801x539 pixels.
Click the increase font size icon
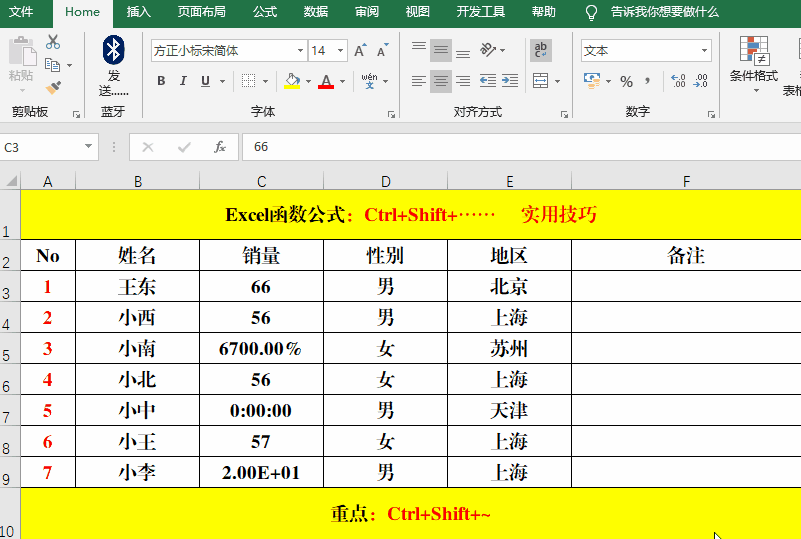click(360, 51)
